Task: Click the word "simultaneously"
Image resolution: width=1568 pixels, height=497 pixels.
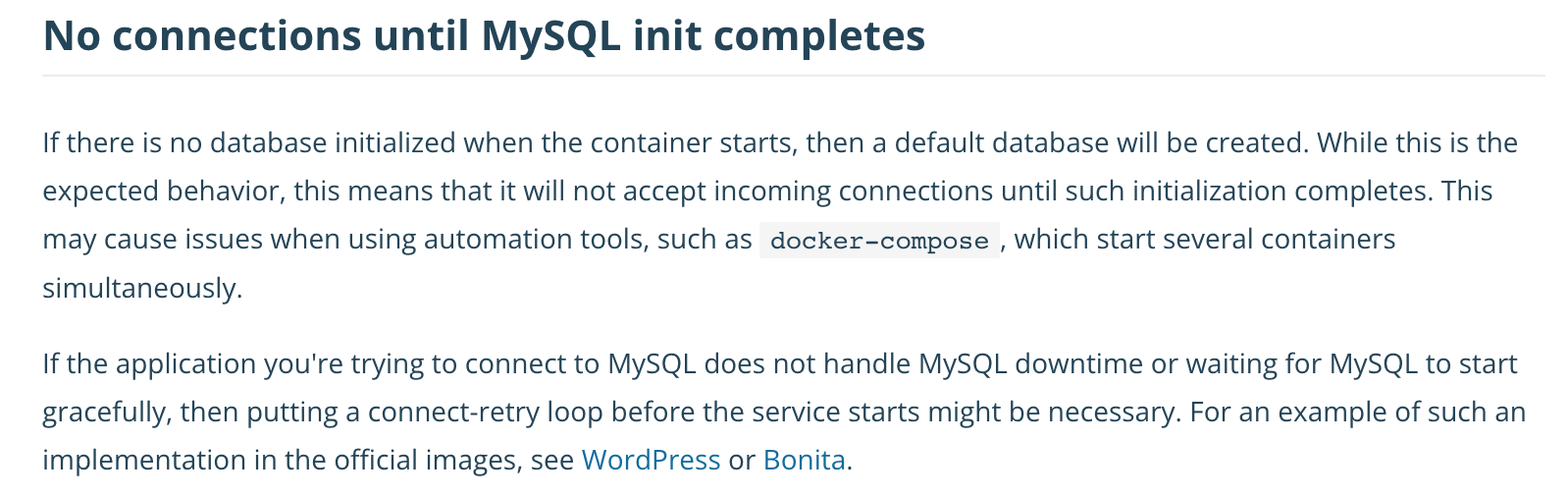Action: (x=140, y=288)
